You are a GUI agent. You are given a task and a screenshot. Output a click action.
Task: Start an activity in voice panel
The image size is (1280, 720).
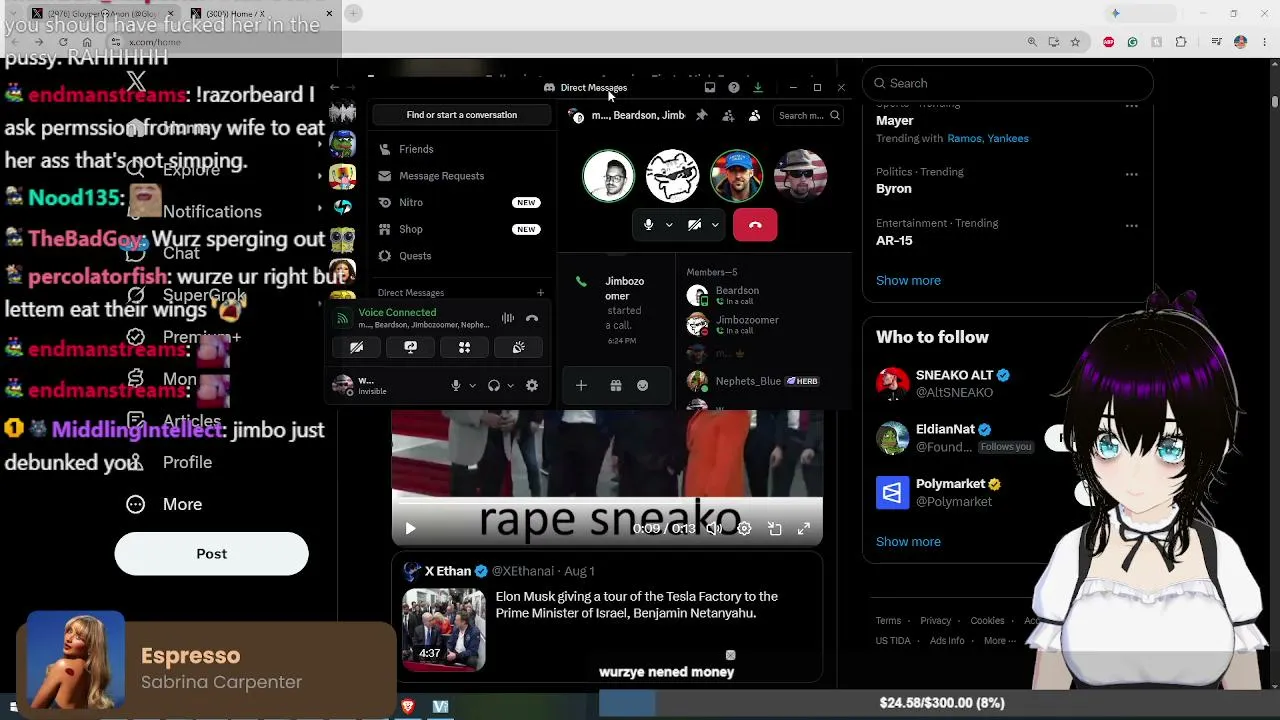tap(464, 347)
